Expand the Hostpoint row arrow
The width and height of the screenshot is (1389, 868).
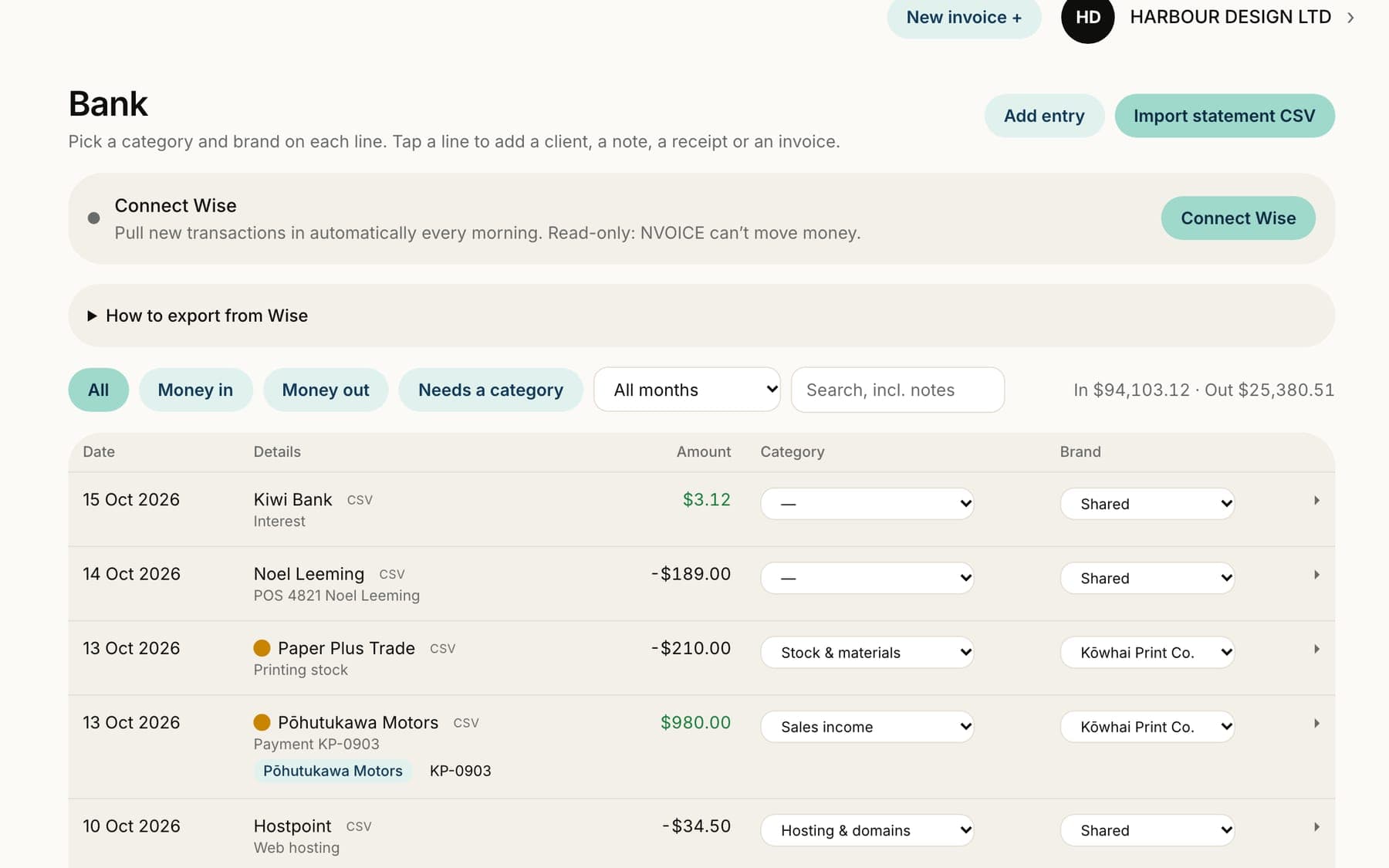(x=1316, y=827)
